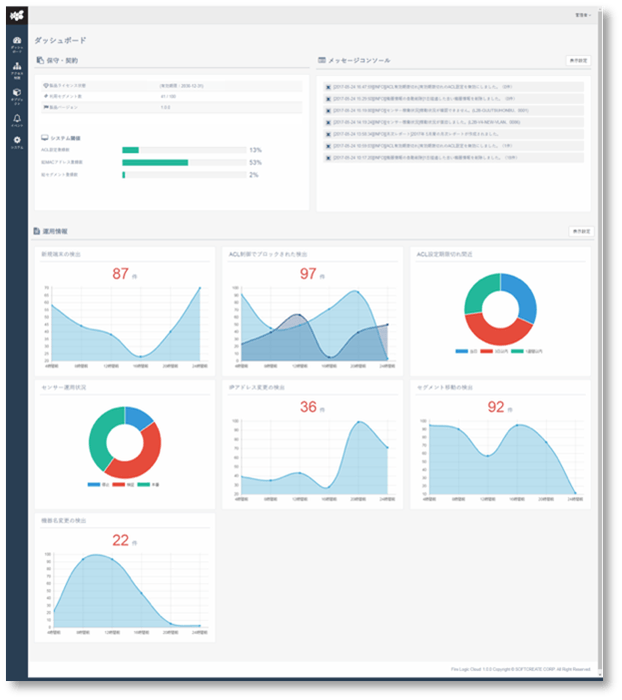
Task: Click the document icon beside the 運用情報 heading
Action: click(37, 231)
